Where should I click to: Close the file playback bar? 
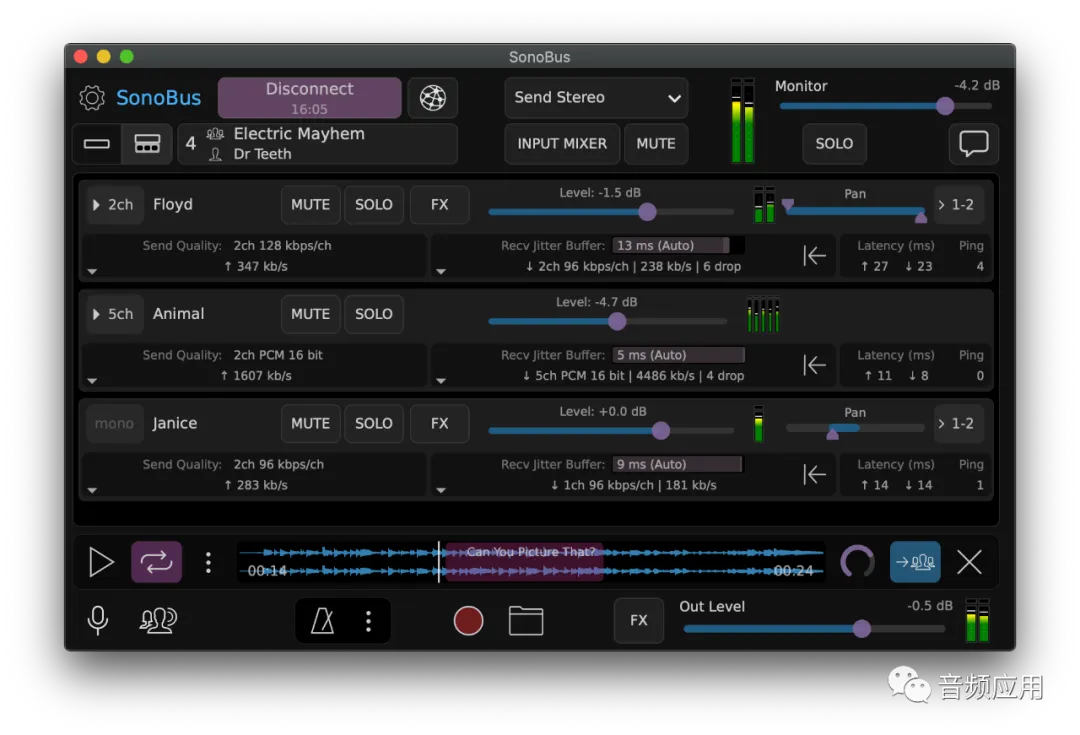(x=969, y=563)
